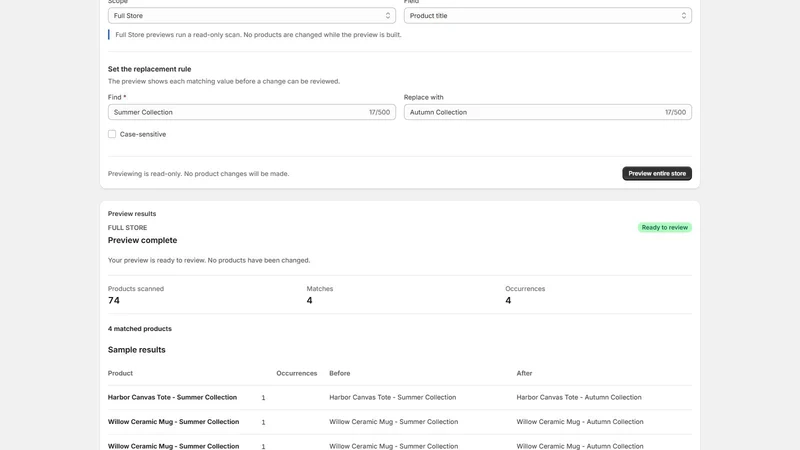Click the After column header

tap(524, 373)
